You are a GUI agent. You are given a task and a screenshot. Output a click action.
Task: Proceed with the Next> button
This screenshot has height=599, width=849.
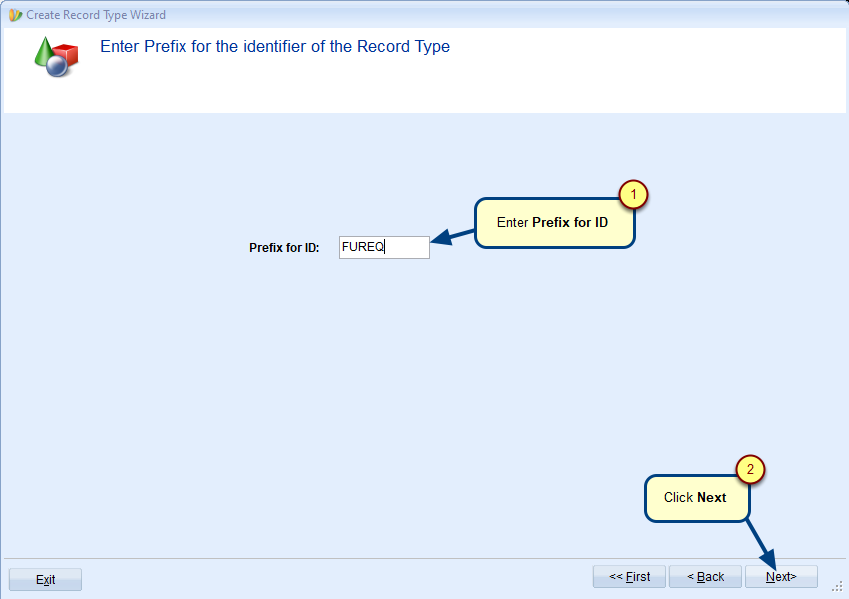click(781, 577)
